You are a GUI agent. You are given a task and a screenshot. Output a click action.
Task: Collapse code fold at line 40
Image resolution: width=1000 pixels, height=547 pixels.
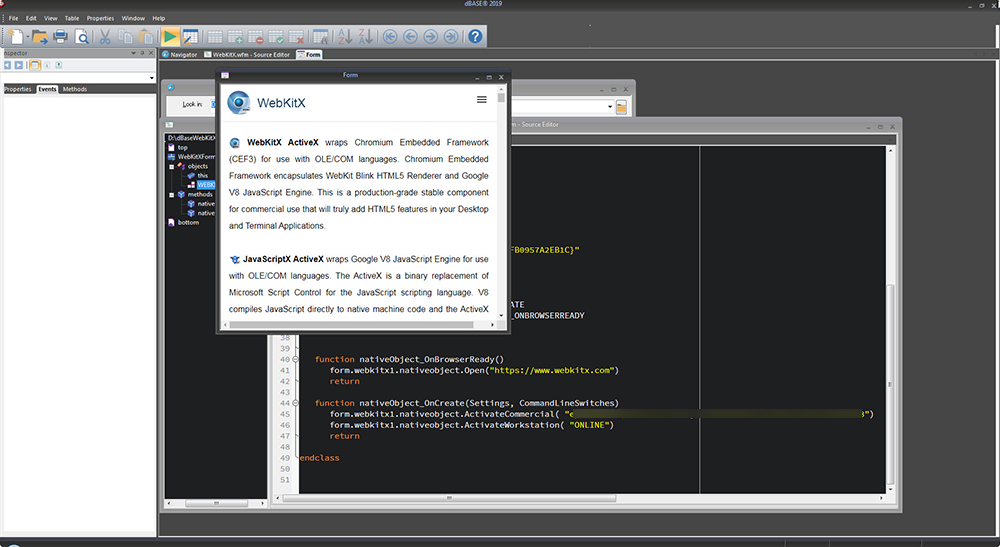tap(295, 360)
